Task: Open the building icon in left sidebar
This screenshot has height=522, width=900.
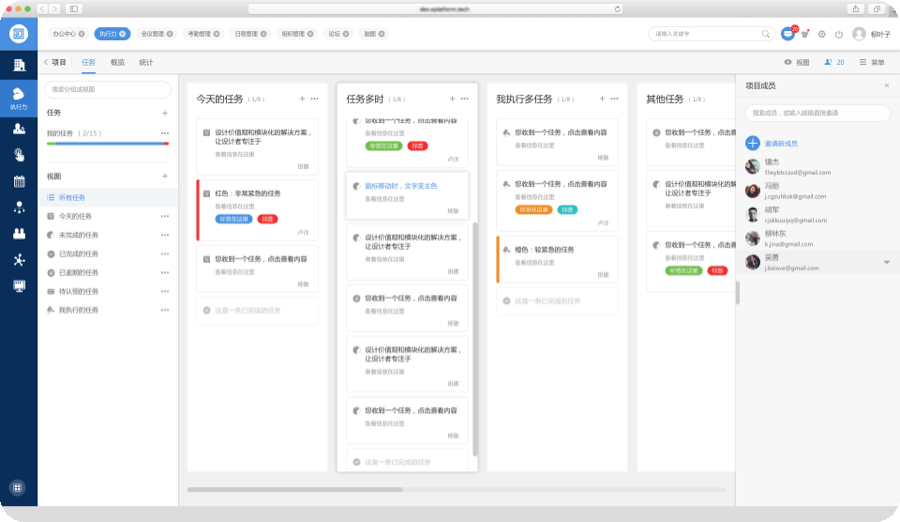Action: [19, 65]
